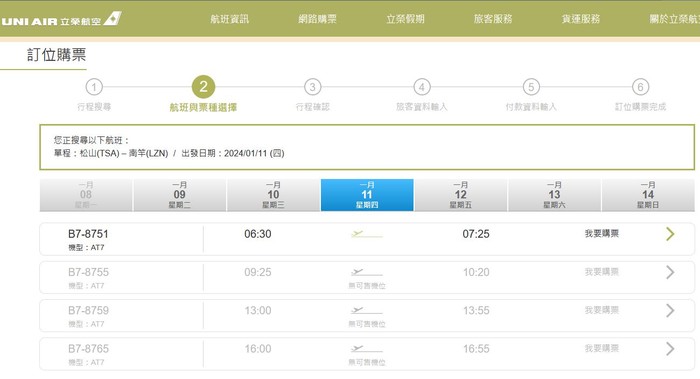Open the 關於立榮航空 menu
This screenshot has width=700, height=379.
click(x=674, y=19)
